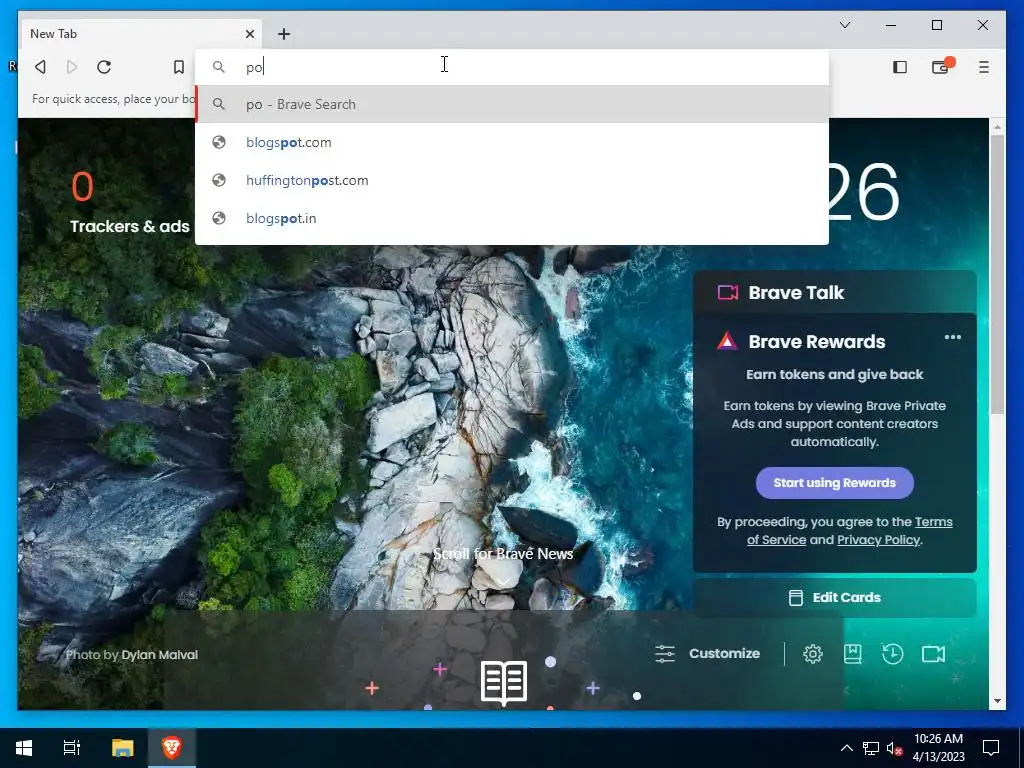
Task: Open Brave Talk camera icon in bottom bar
Action: (933, 654)
